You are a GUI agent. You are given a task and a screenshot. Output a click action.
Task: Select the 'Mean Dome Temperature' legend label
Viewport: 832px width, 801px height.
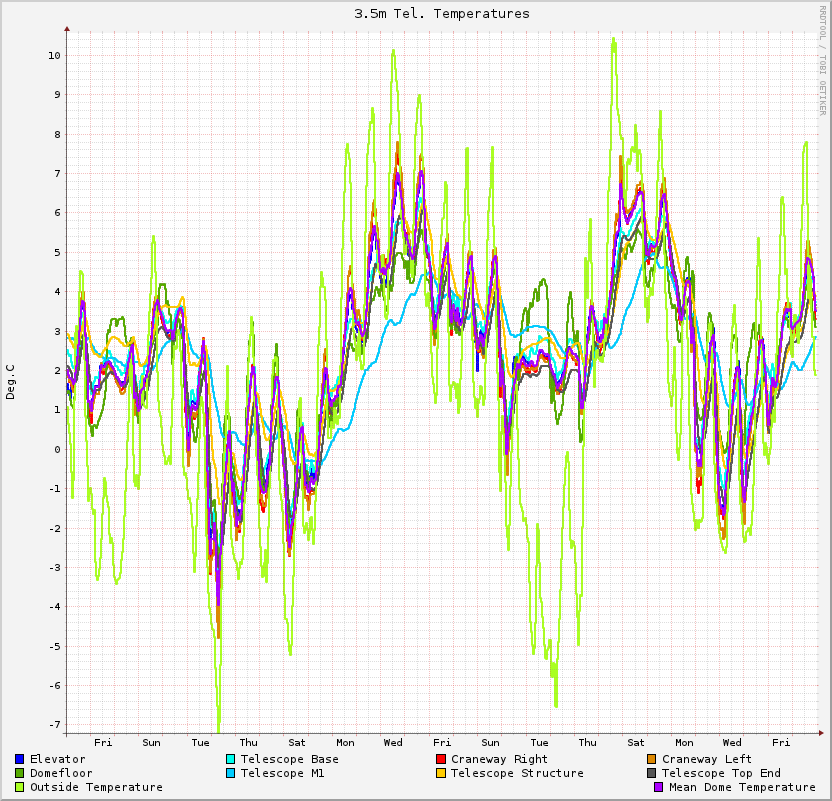tap(742, 787)
